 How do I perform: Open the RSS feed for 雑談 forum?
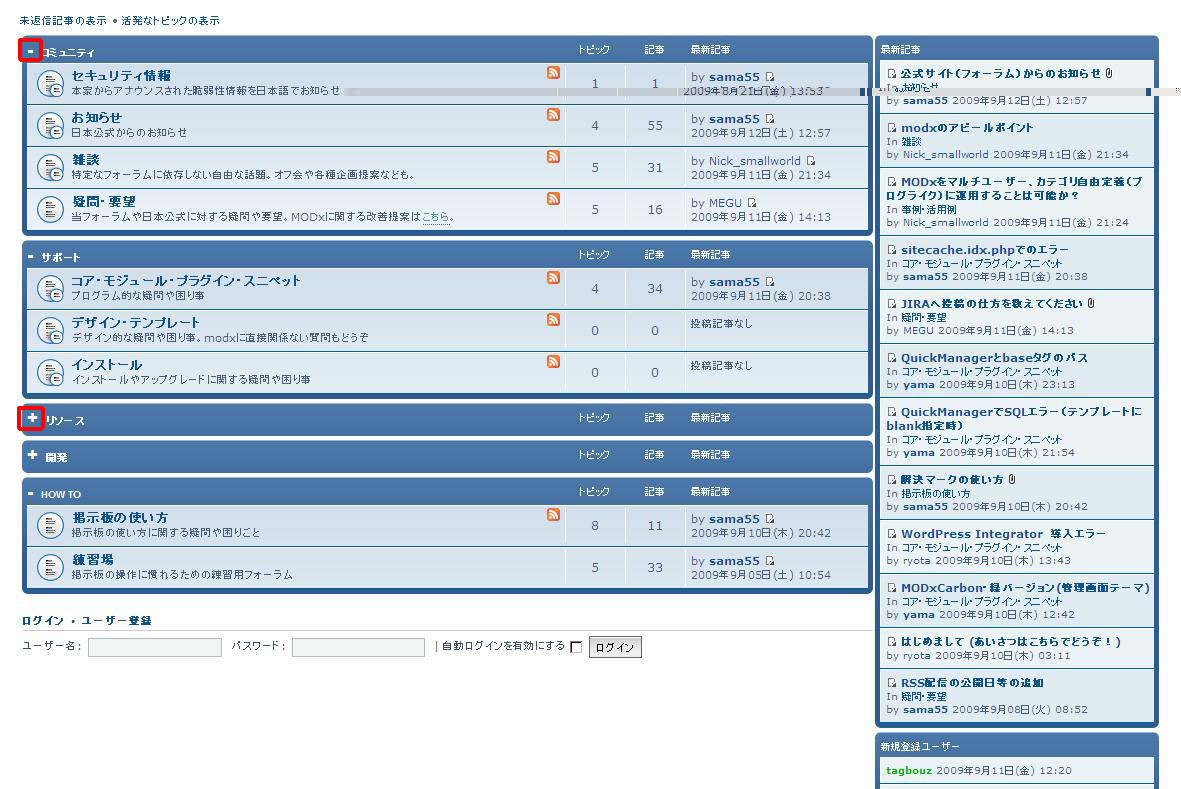coord(553,157)
